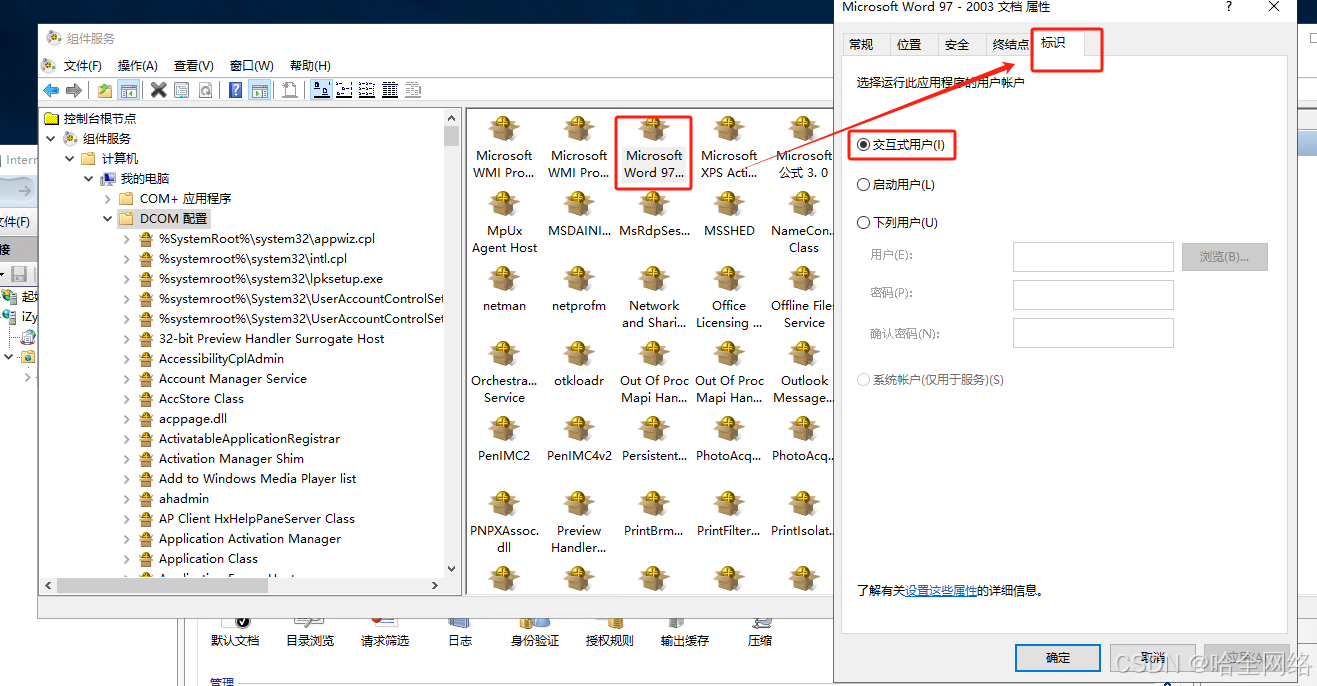Image resolution: width=1317 pixels, height=686 pixels.
Task: Collapse the 我的电脑 tree node
Action: [x=89, y=179]
